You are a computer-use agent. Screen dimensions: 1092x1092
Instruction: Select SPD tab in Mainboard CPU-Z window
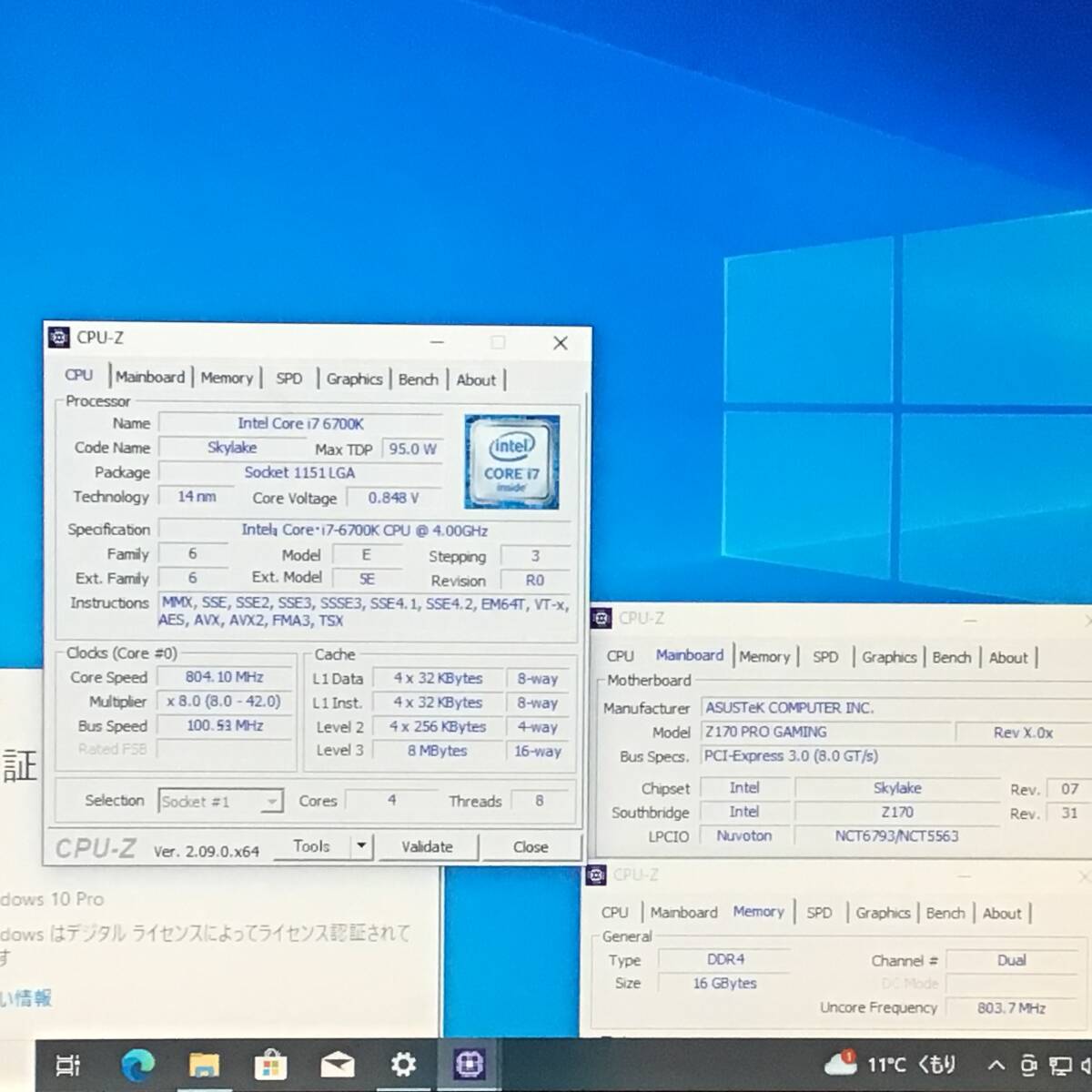pyautogui.click(x=825, y=657)
